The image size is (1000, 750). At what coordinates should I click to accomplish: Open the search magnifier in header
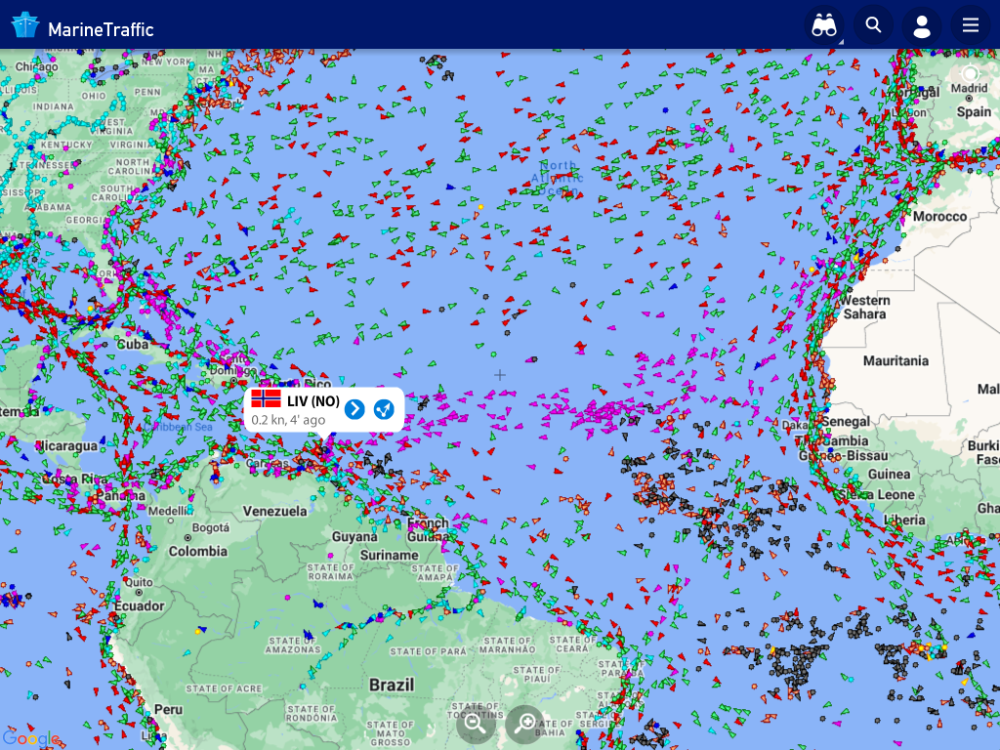[x=873, y=26]
